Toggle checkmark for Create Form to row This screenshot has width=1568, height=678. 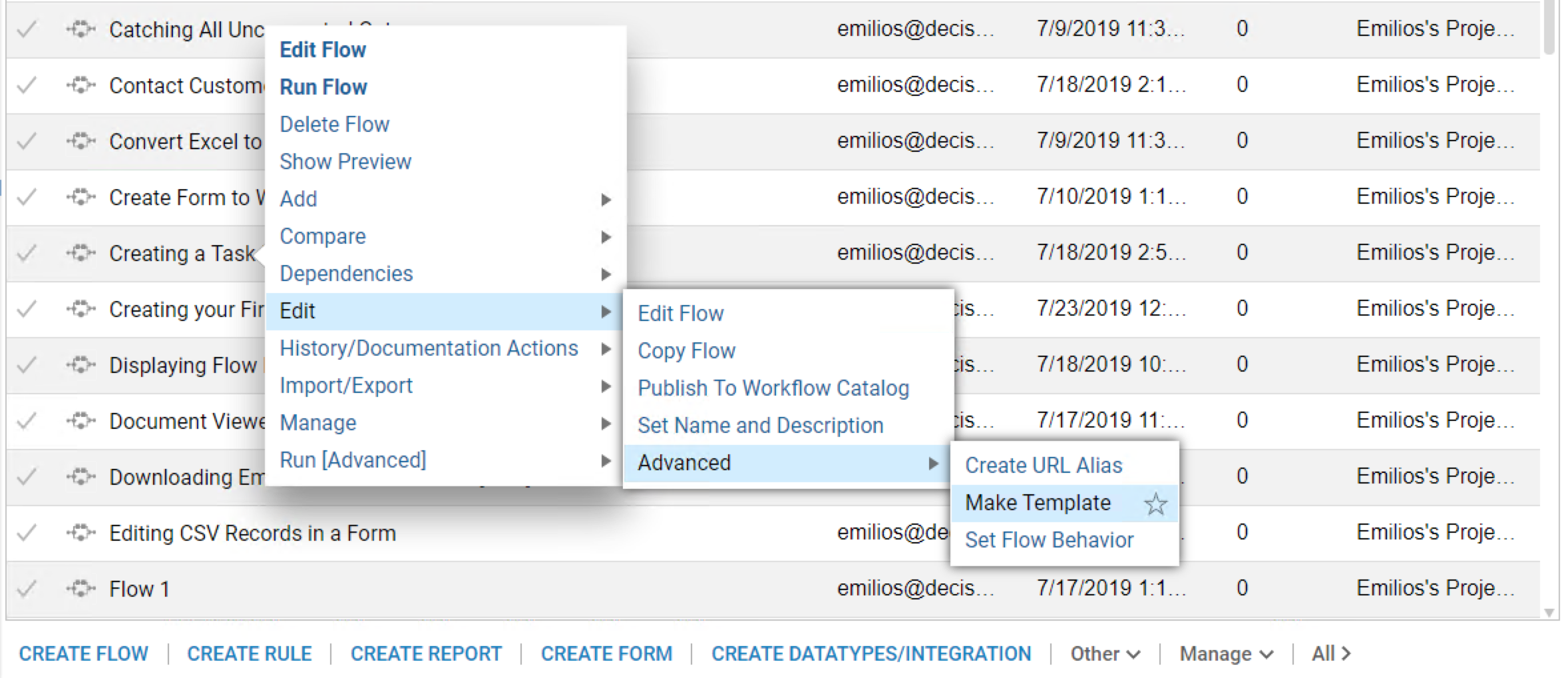click(x=27, y=197)
